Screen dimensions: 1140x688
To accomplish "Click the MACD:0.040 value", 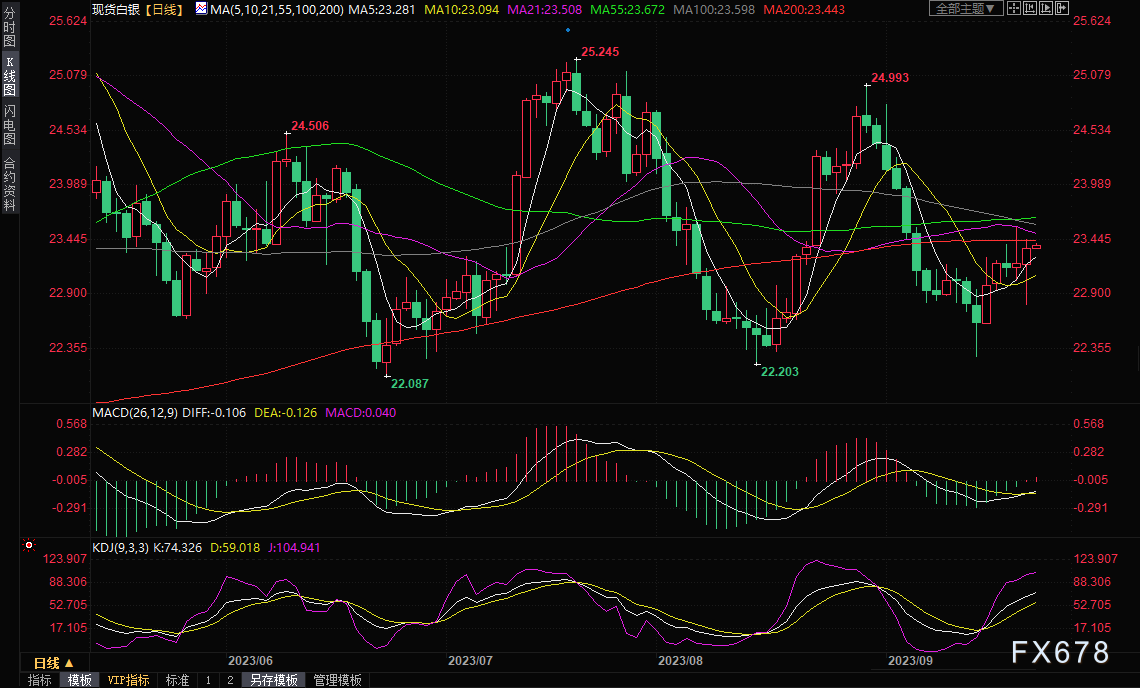I will click(x=361, y=412).
